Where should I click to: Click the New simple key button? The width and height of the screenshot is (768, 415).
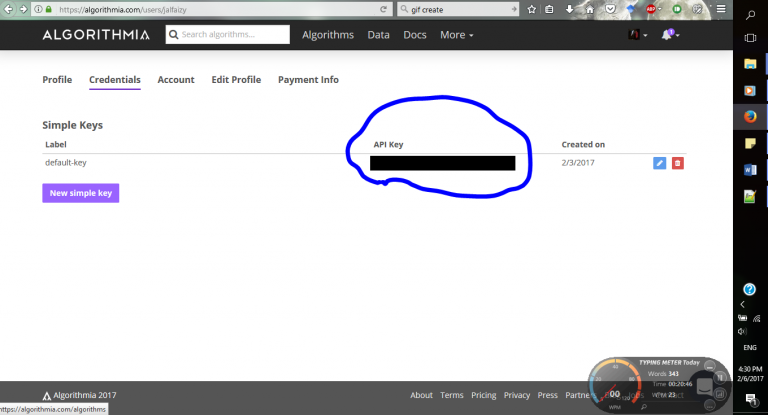pos(81,193)
